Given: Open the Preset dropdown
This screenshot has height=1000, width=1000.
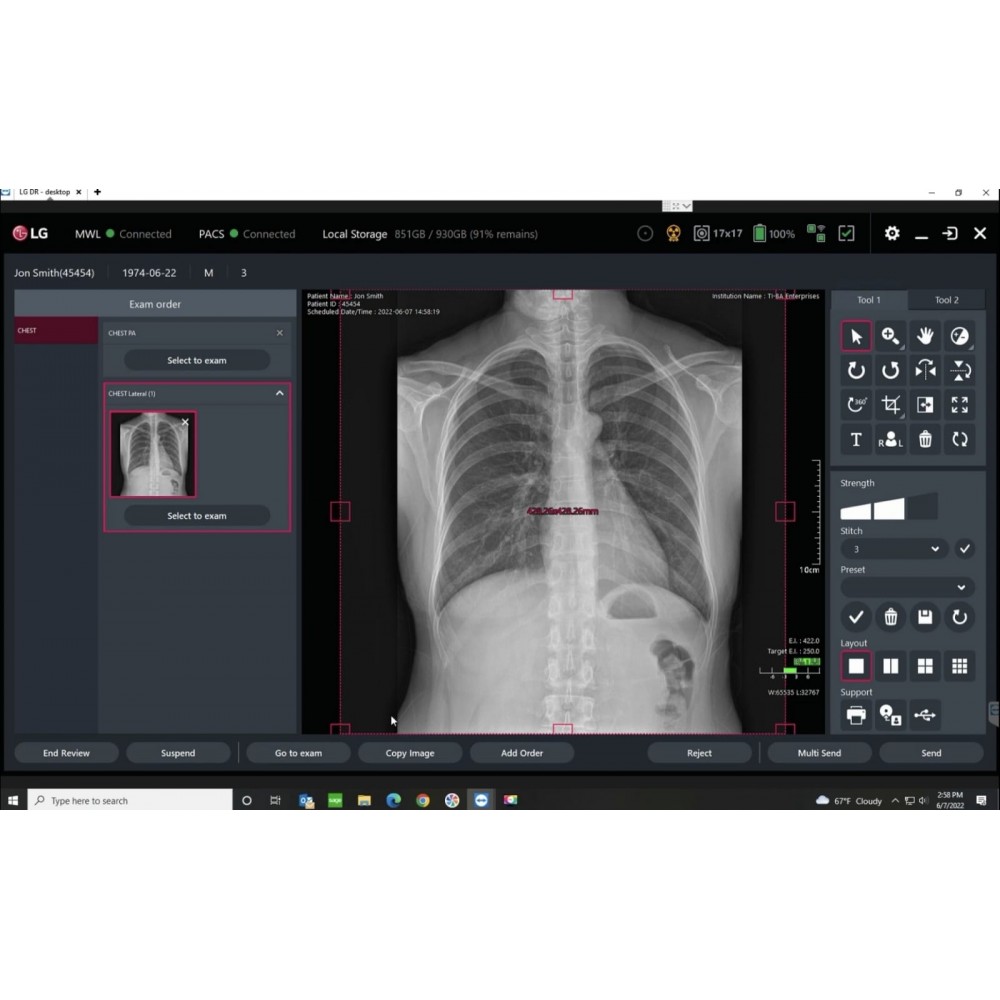Looking at the screenshot, I should point(907,587).
